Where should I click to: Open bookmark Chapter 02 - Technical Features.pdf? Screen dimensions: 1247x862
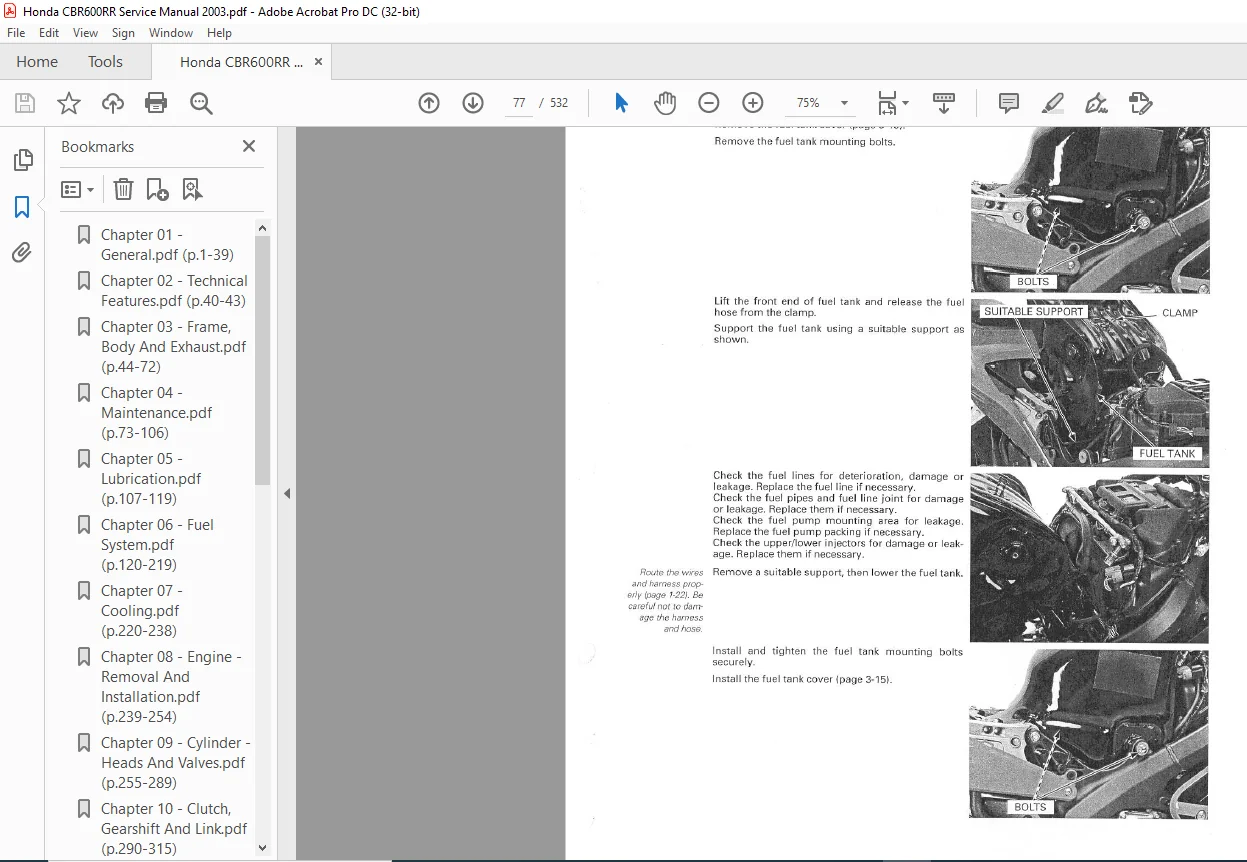tap(174, 291)
